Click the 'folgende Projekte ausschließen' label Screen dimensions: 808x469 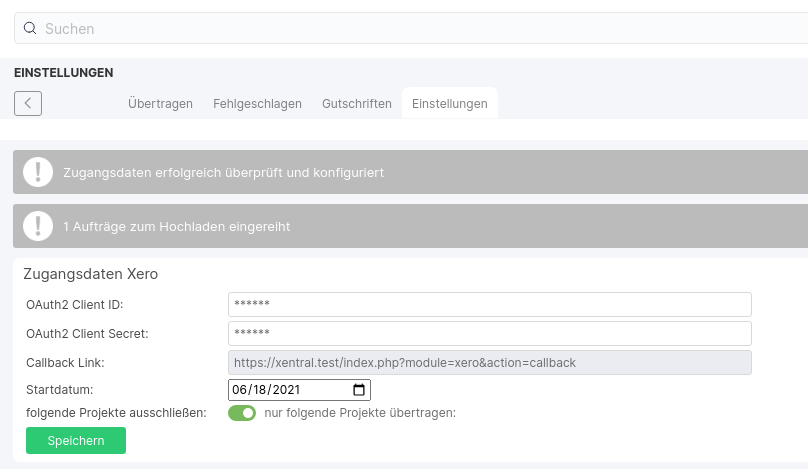116,413
